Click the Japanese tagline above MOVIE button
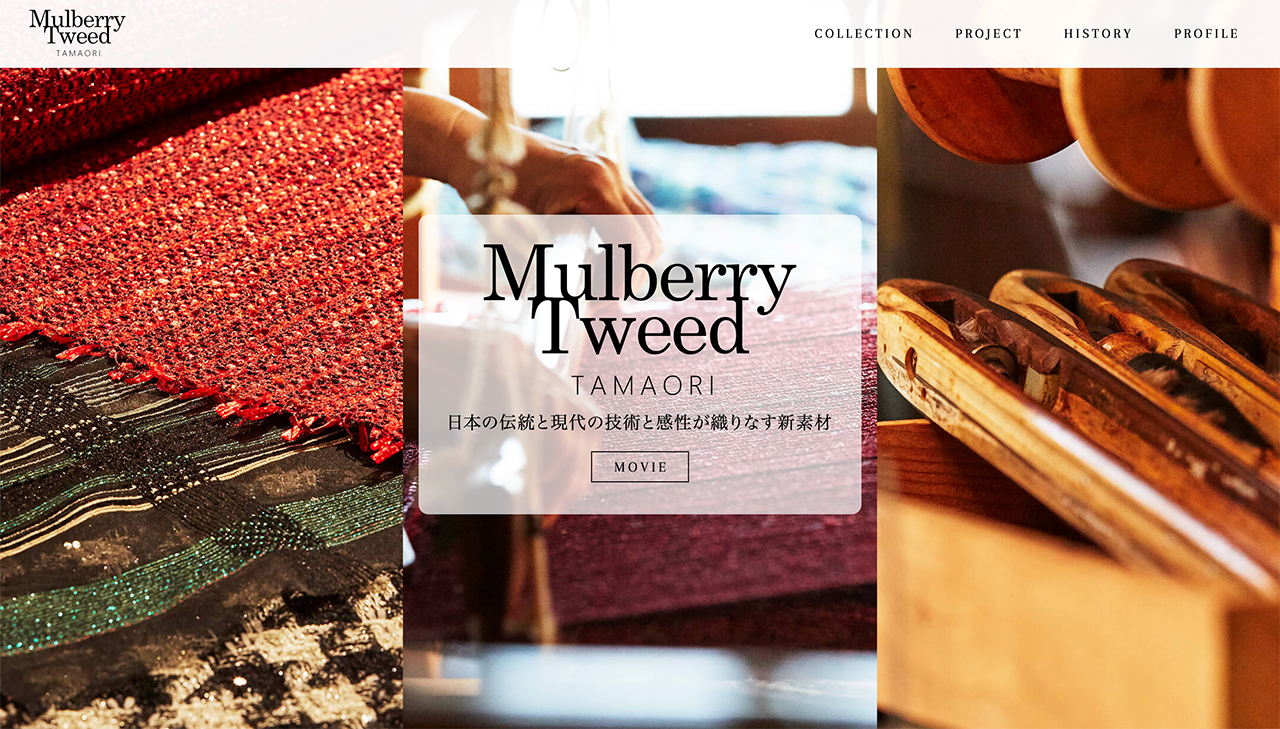The image size is (1280, 729). pyautogui.click(x=640, y=423)
